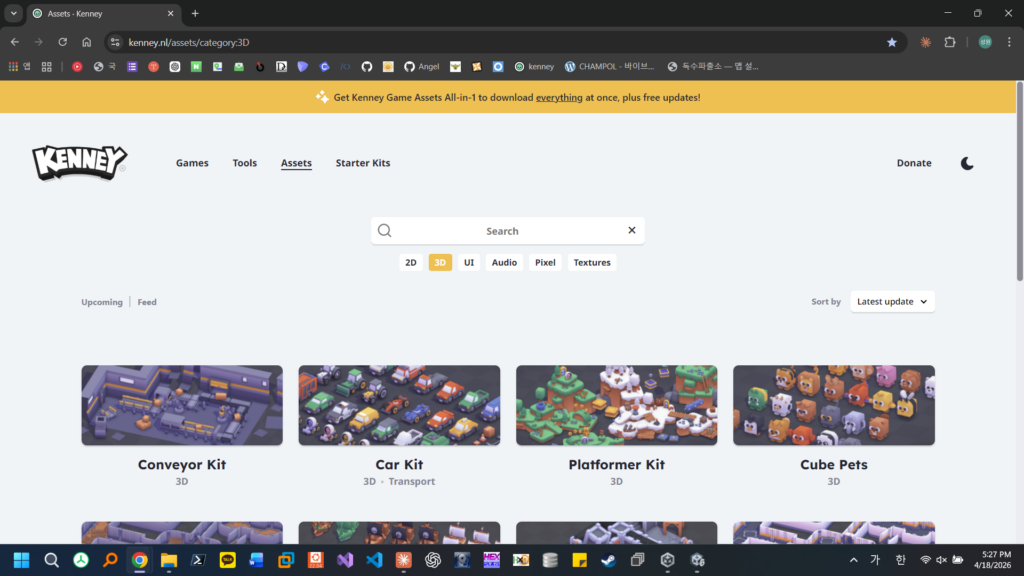The image size is (1024, 576).
Task: Filter assets by Textures category
Action: click(x=592, y=263)
